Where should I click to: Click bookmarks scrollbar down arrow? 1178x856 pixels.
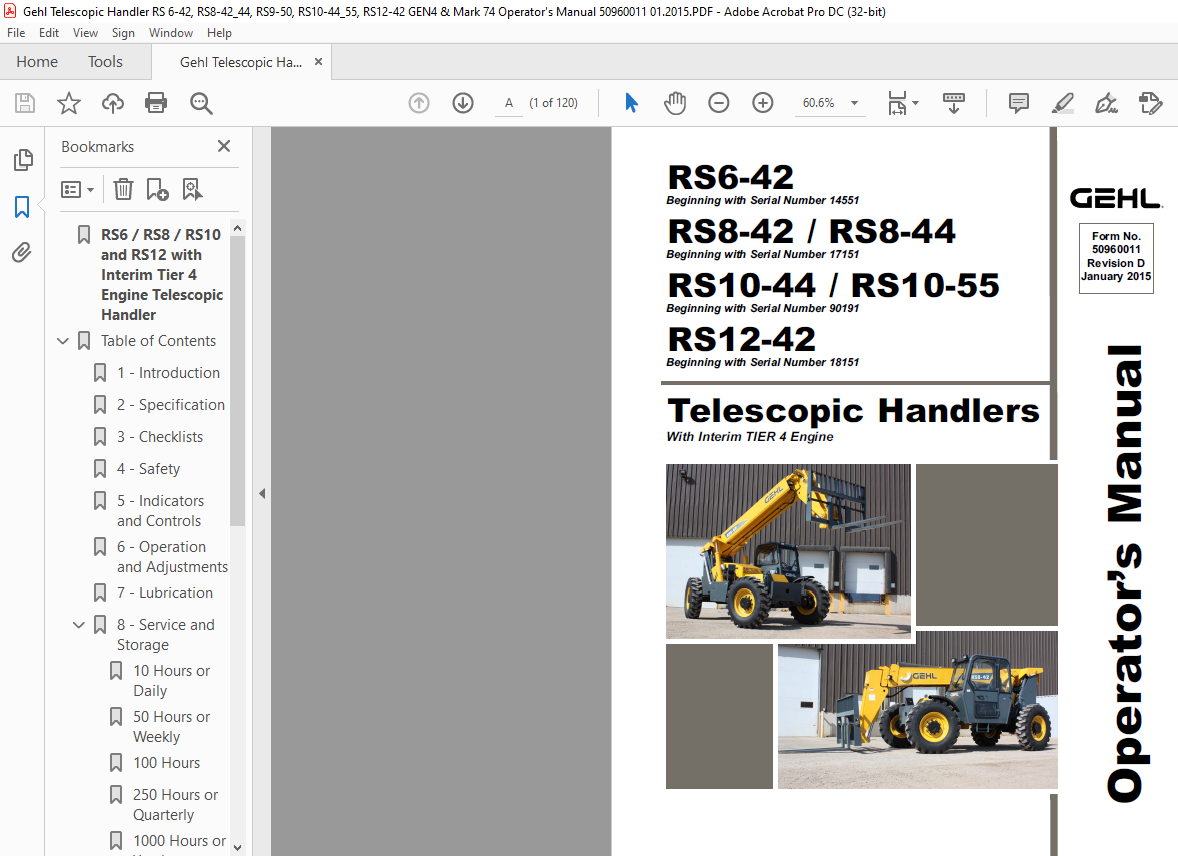[237, 847]
